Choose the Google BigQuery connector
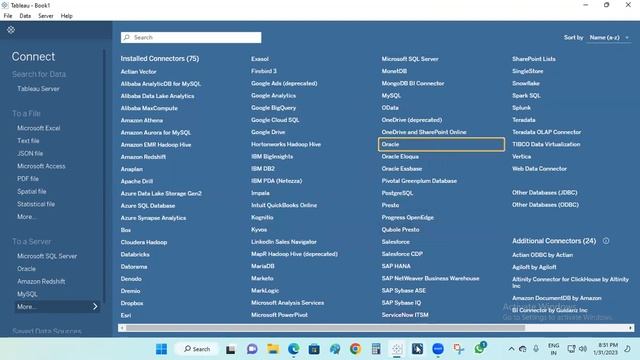The width and height of the screenshot is (640, 360). 273,108
